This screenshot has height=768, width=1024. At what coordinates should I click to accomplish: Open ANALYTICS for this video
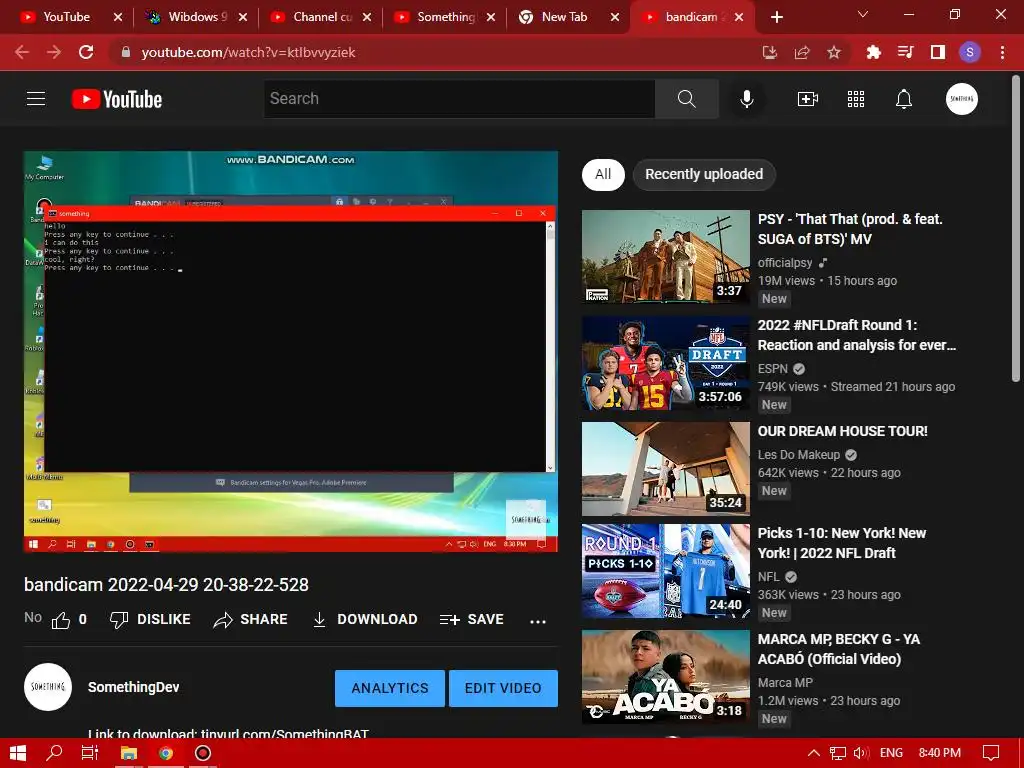[390, 688]
